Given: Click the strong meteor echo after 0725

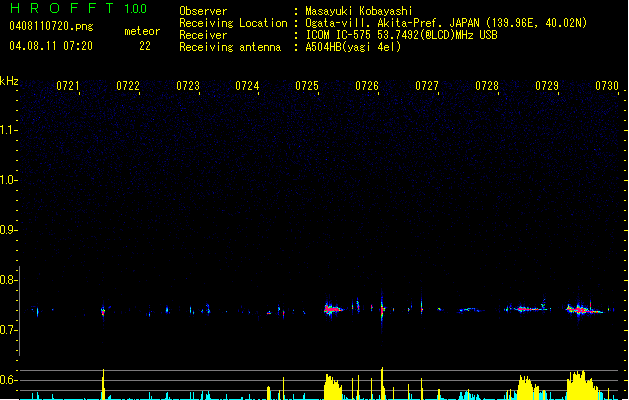Looking at the screenshot, I should pos(333,309).
